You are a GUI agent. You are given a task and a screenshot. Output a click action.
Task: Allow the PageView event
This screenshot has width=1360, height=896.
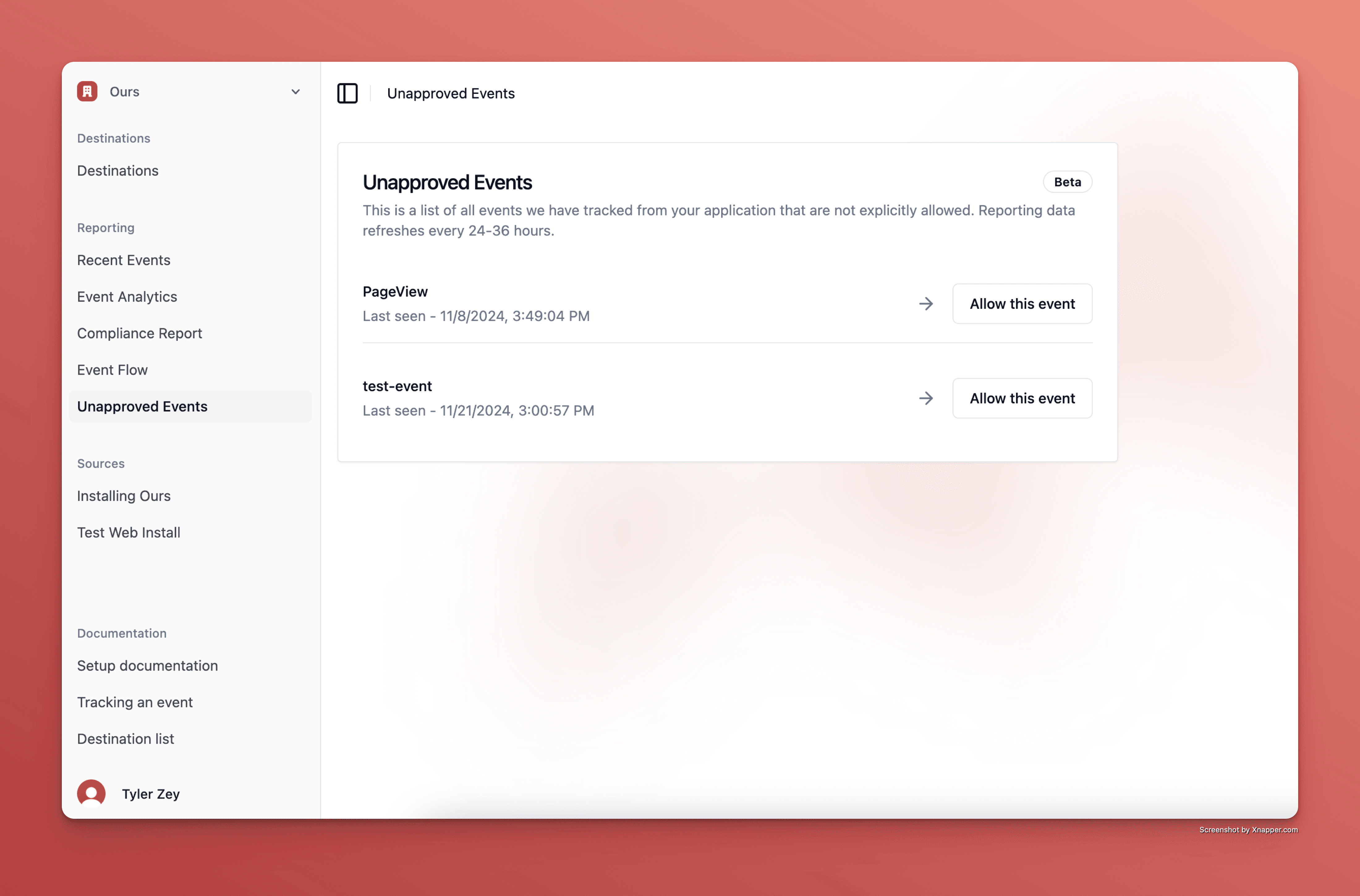click(x=1022, y=303)
